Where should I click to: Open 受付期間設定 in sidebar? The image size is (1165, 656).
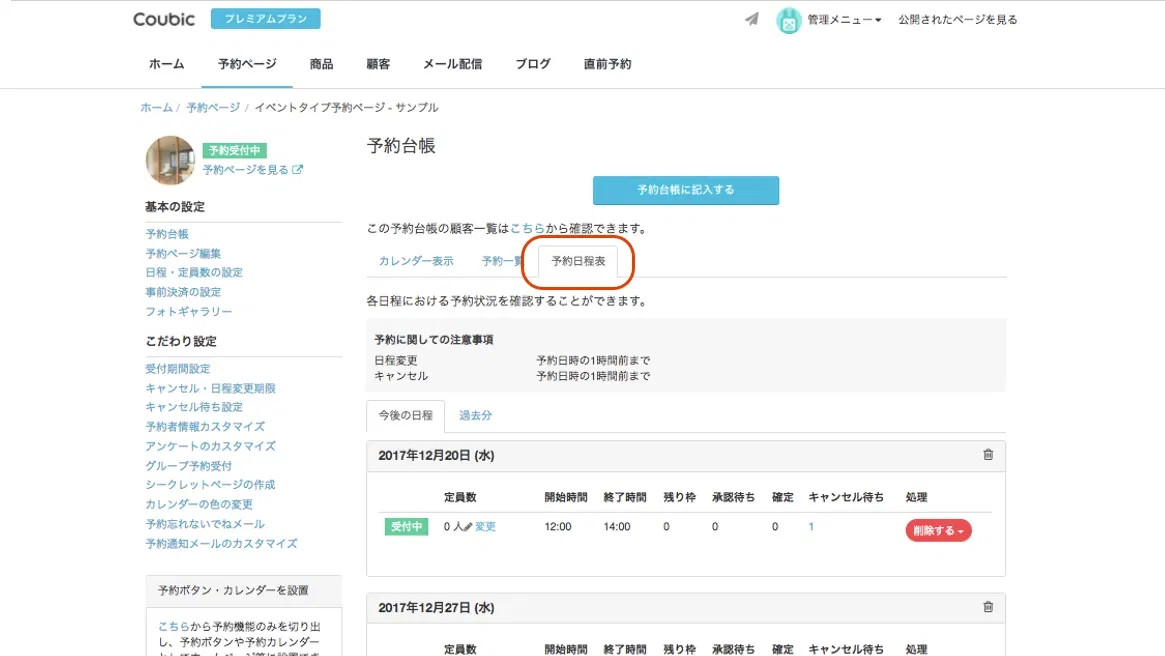[178, 368]
